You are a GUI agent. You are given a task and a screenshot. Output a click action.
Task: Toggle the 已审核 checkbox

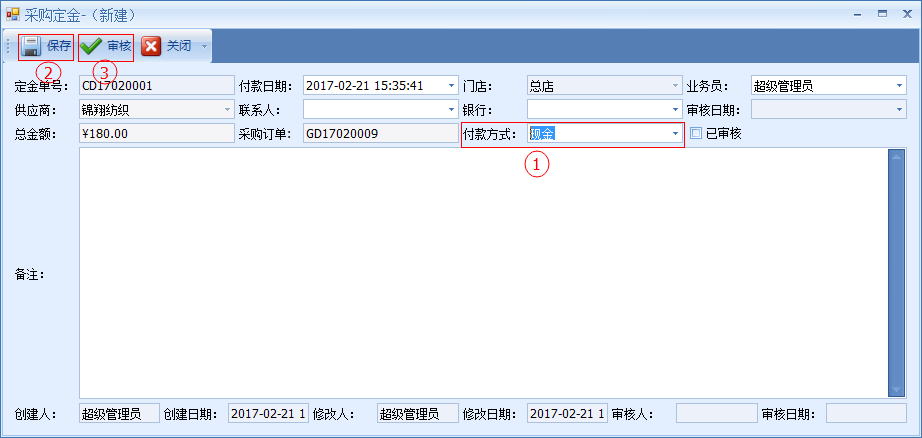point(696,133)
